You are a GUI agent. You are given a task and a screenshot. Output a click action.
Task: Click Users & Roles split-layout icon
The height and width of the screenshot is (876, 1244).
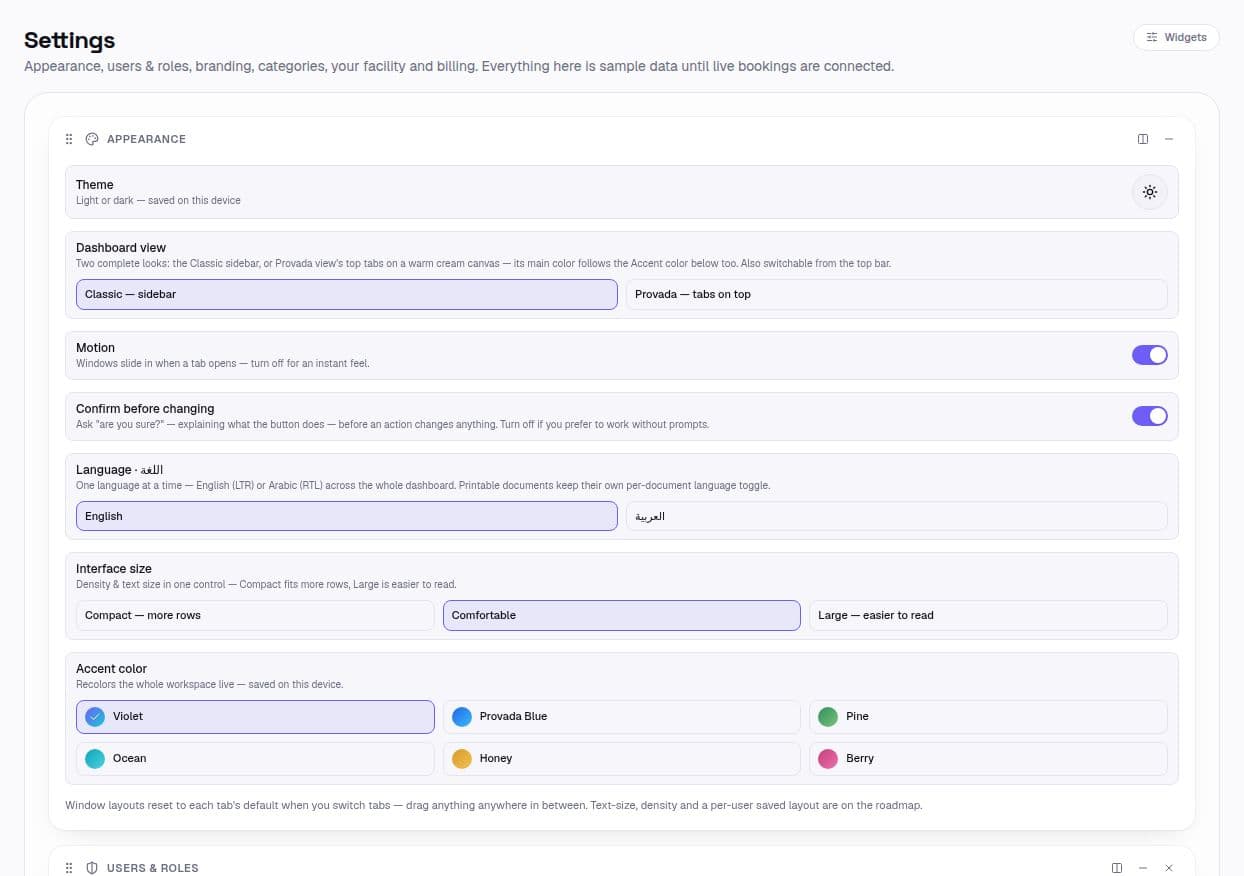pos(1117,868)
